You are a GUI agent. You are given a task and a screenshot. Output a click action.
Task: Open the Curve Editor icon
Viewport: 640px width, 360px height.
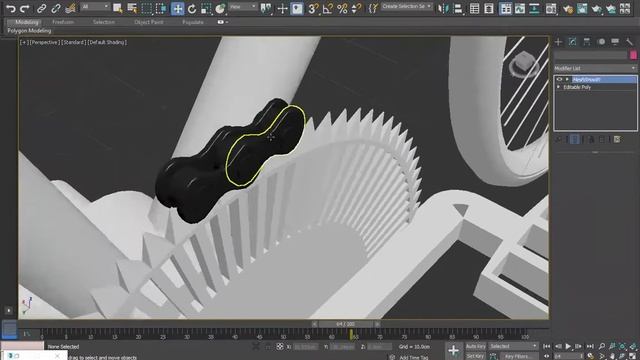point(520,8)
